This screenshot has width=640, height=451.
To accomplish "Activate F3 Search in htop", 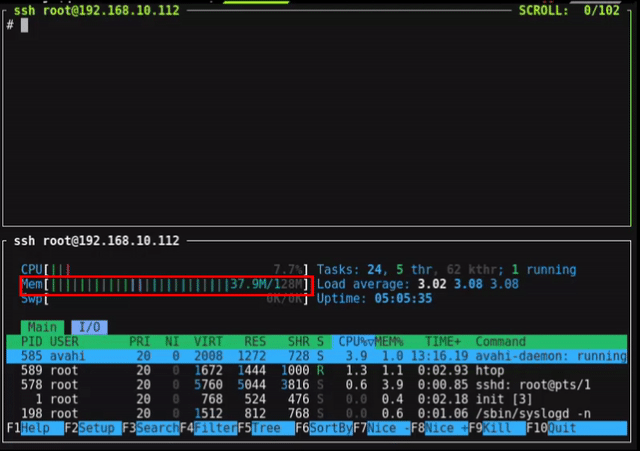I will click(157, 428).
